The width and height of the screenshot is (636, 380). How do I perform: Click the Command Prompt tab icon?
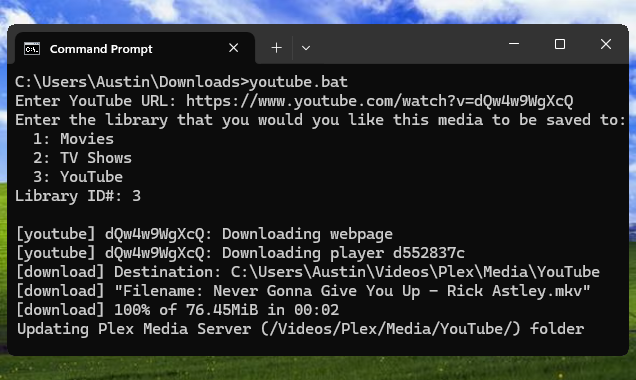click(x=32, y=49)
